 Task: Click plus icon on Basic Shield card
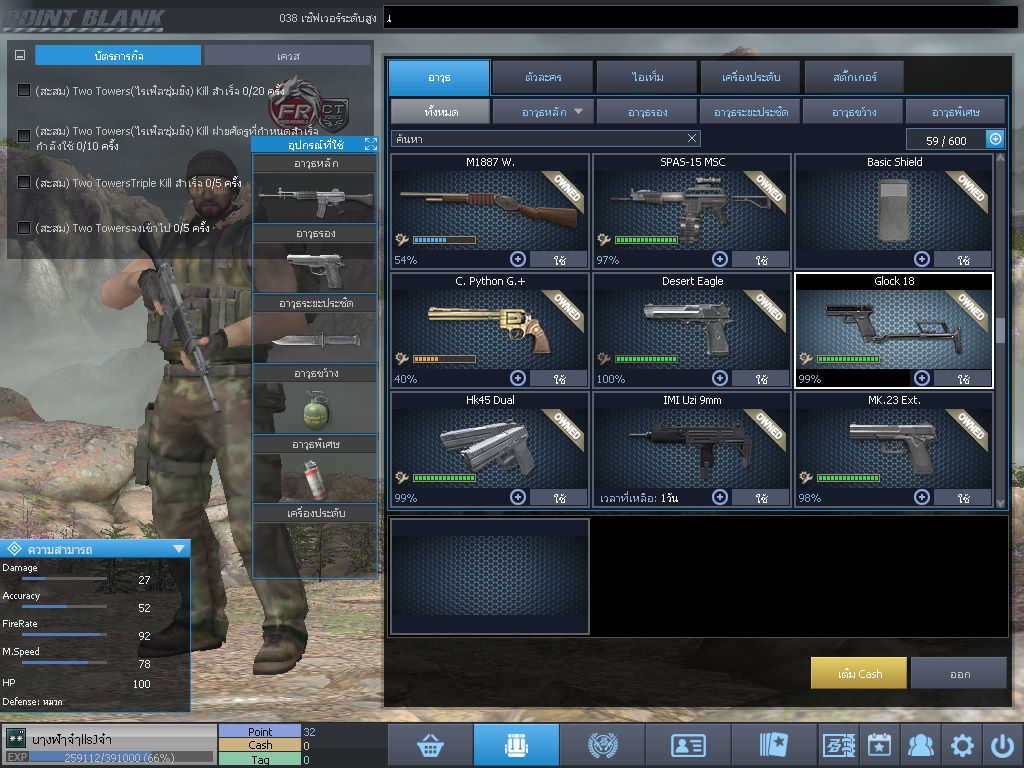click(x=921, y=259)
